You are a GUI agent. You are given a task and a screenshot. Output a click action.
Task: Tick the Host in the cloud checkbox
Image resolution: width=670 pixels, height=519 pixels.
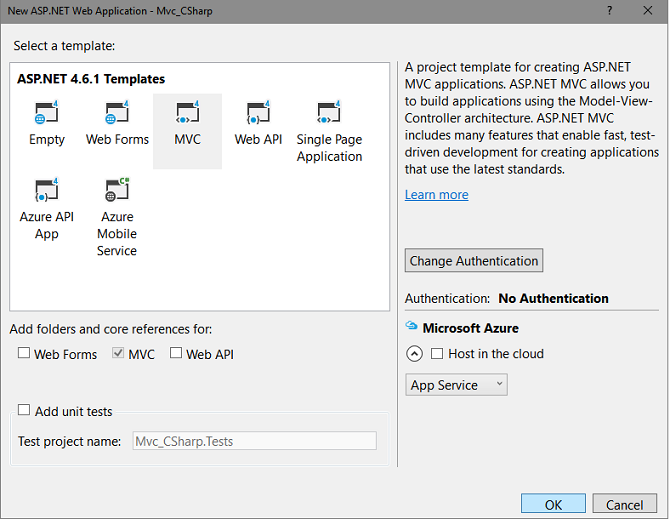437,354
